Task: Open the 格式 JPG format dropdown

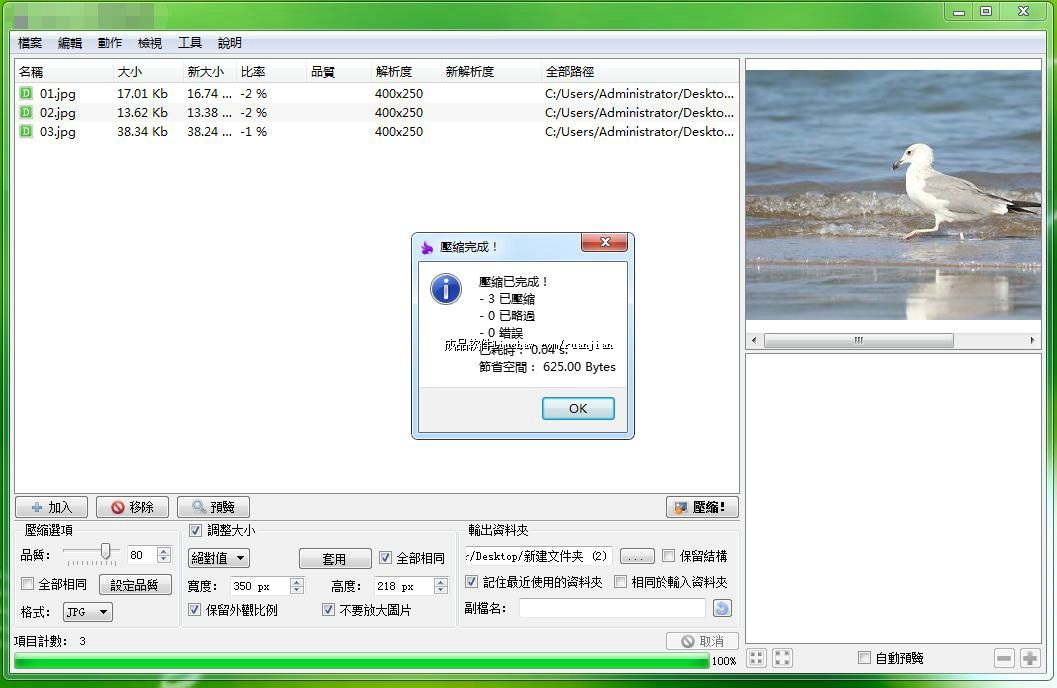Action: [88, 612]
